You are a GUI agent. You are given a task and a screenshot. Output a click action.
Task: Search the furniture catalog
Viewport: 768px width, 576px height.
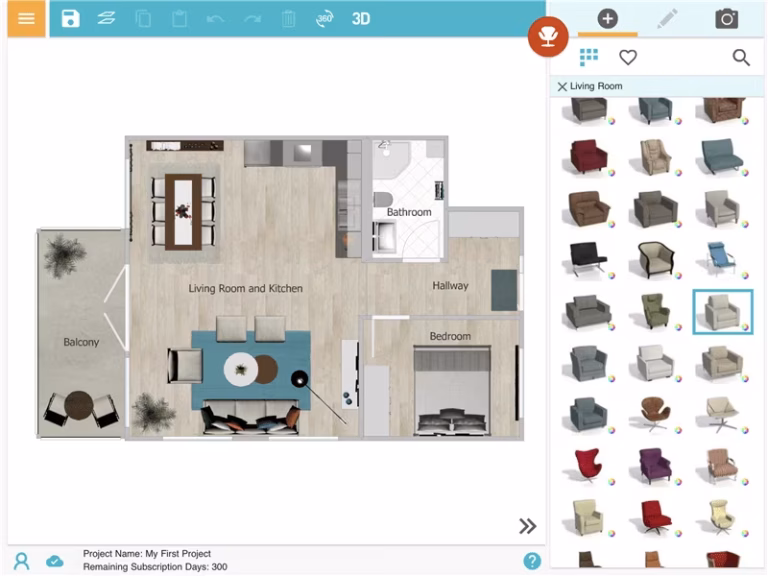click(741, 57)
